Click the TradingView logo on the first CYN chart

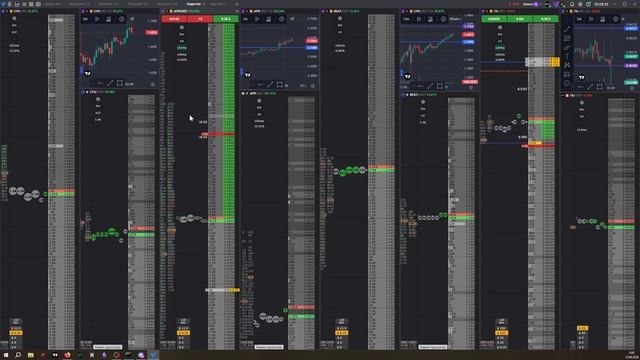pos(87,74)
